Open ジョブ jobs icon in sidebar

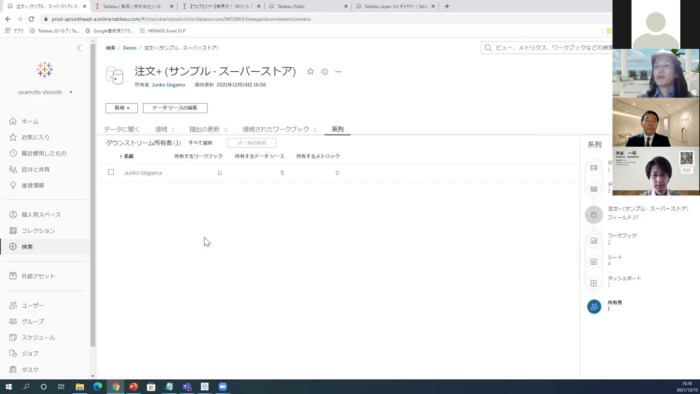(13, 353)
